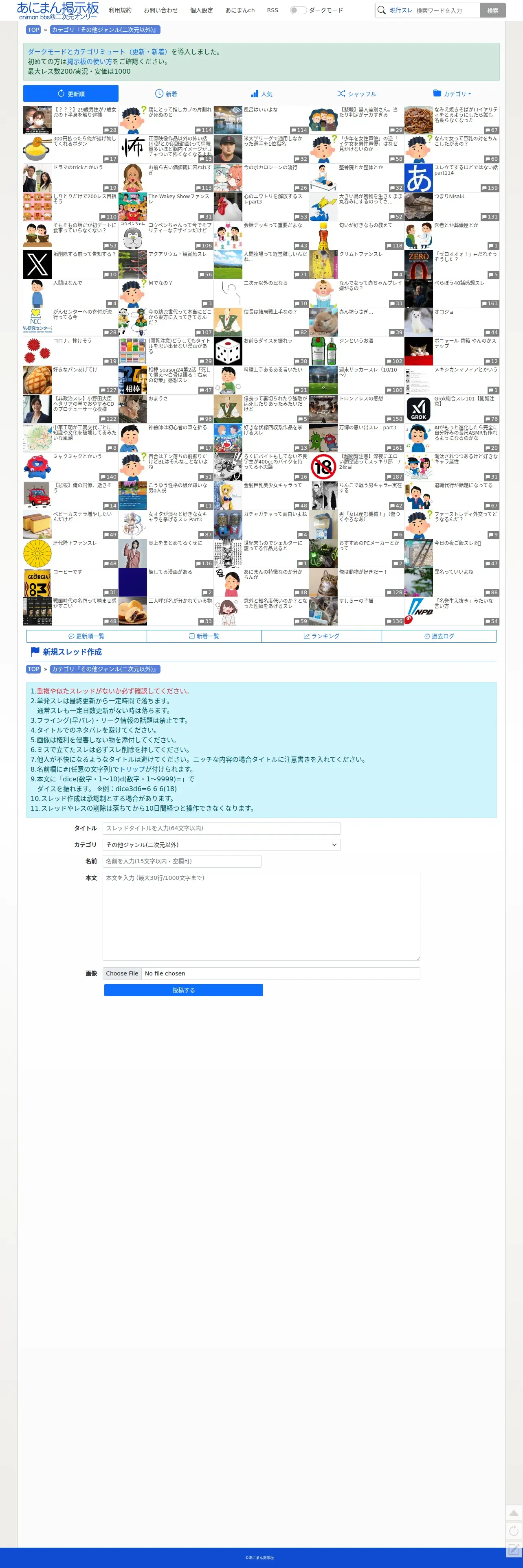This screenshot has height=1568, width=523.
Task: Open the chrysanthemum crest thumbnail 歴代陛下ファンスレ
Action: tap(37, 553)
